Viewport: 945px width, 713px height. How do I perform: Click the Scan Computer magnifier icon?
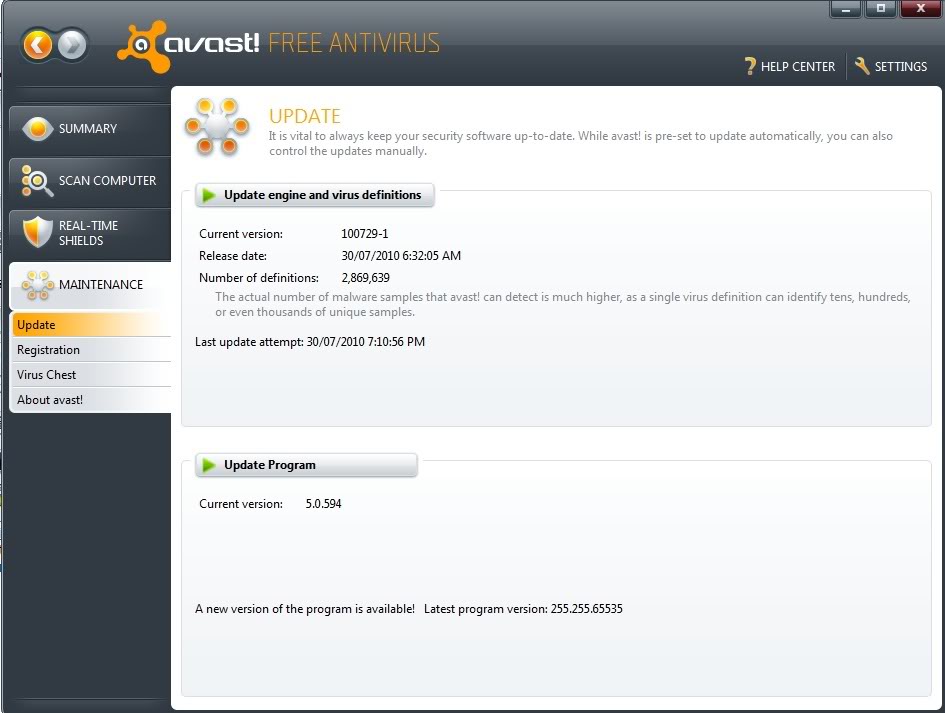(x=37, y=180)
